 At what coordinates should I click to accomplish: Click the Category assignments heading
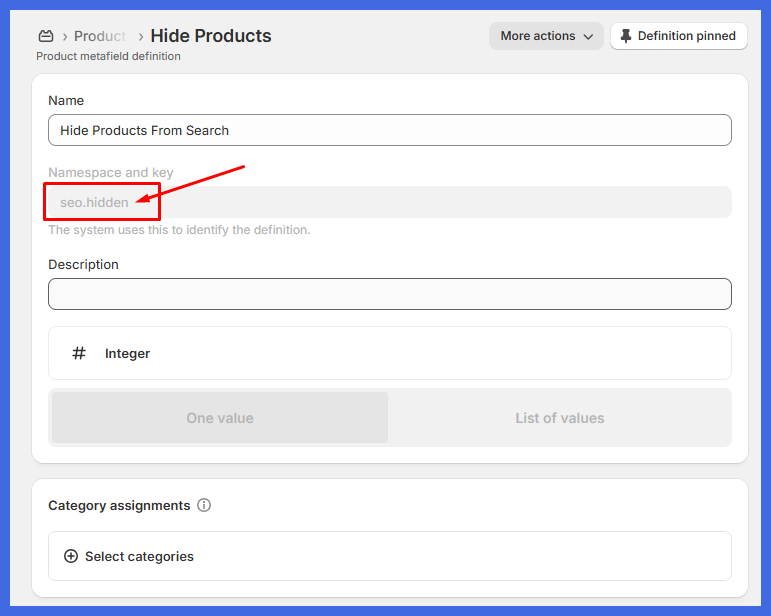click(x=119, y=505)
